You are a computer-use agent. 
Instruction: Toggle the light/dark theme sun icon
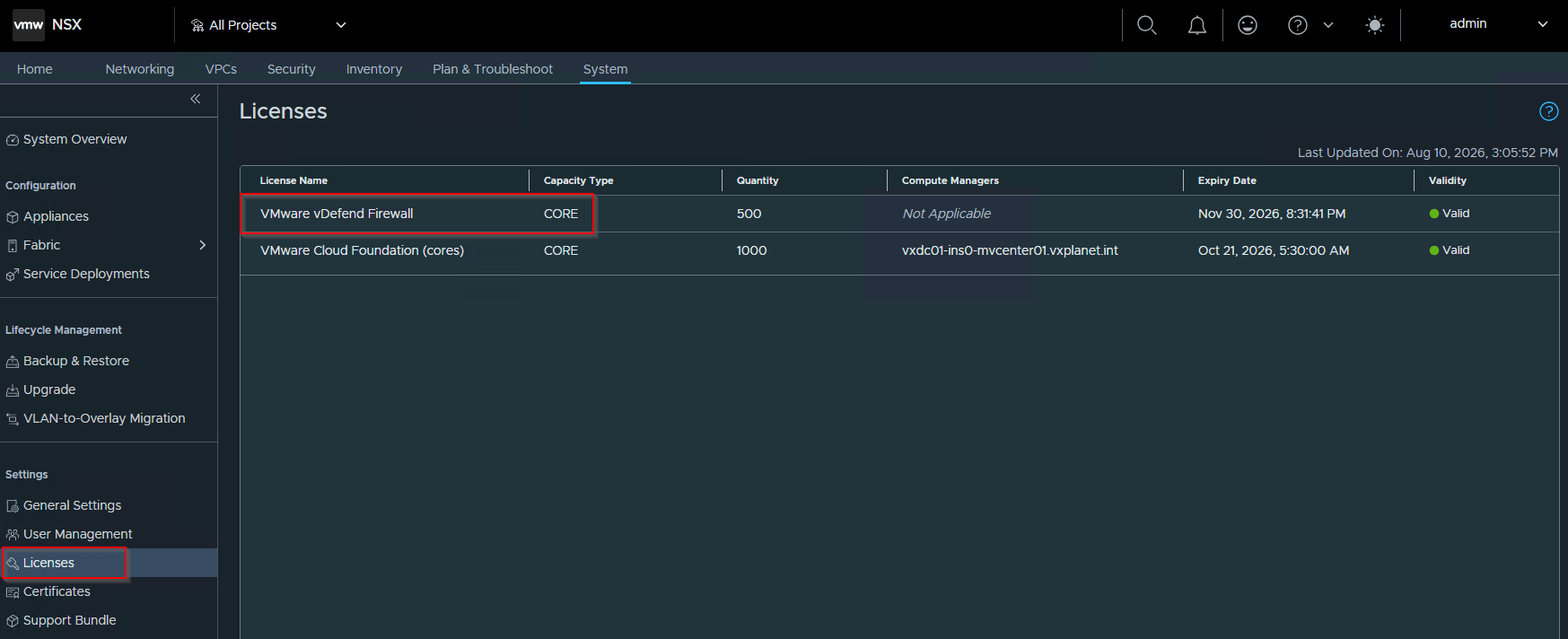pyautogui.click(x=1375, y=25)
